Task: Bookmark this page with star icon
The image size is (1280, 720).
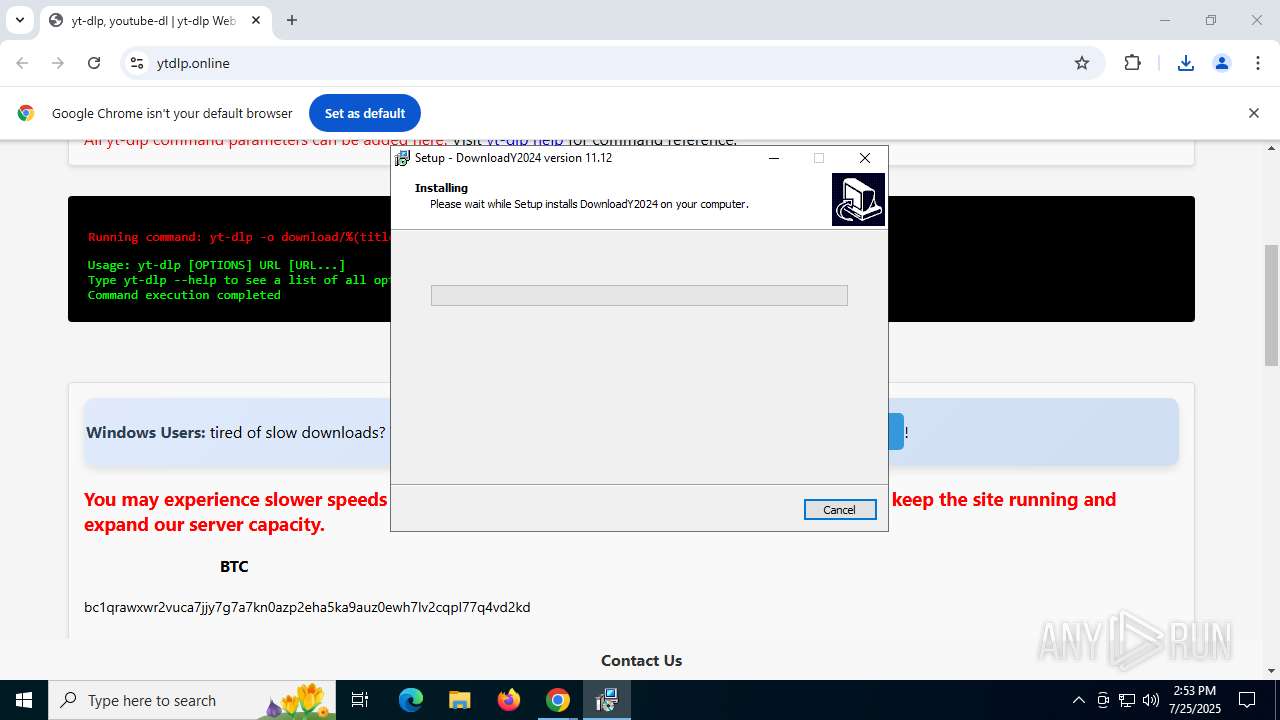Action: pos(1082,63)
